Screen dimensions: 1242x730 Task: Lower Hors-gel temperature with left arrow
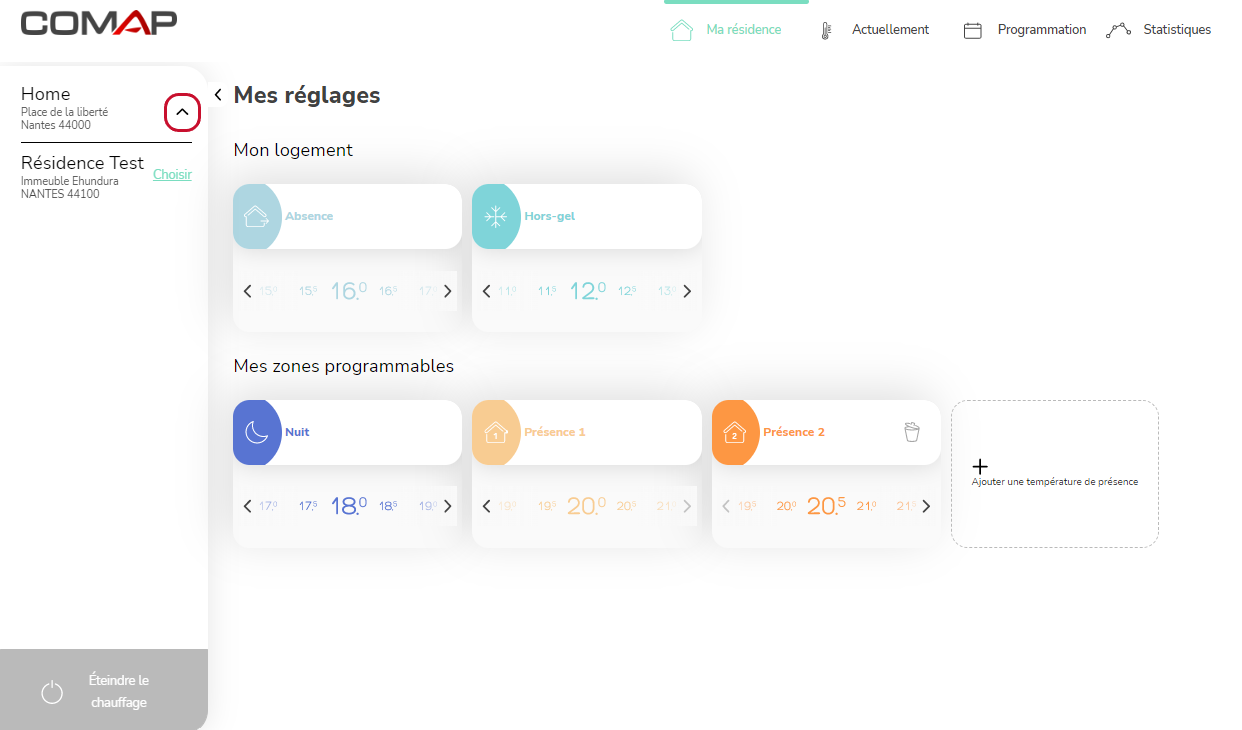click(486, 291)
